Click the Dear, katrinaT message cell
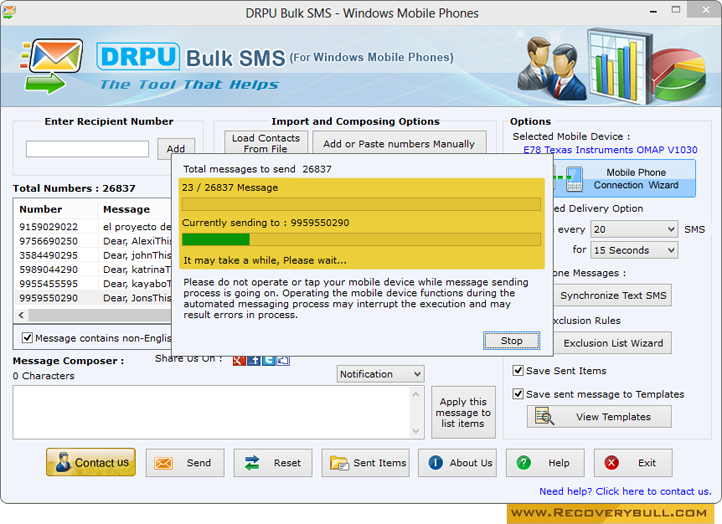The image size is (722, 524). pos(137,269)
